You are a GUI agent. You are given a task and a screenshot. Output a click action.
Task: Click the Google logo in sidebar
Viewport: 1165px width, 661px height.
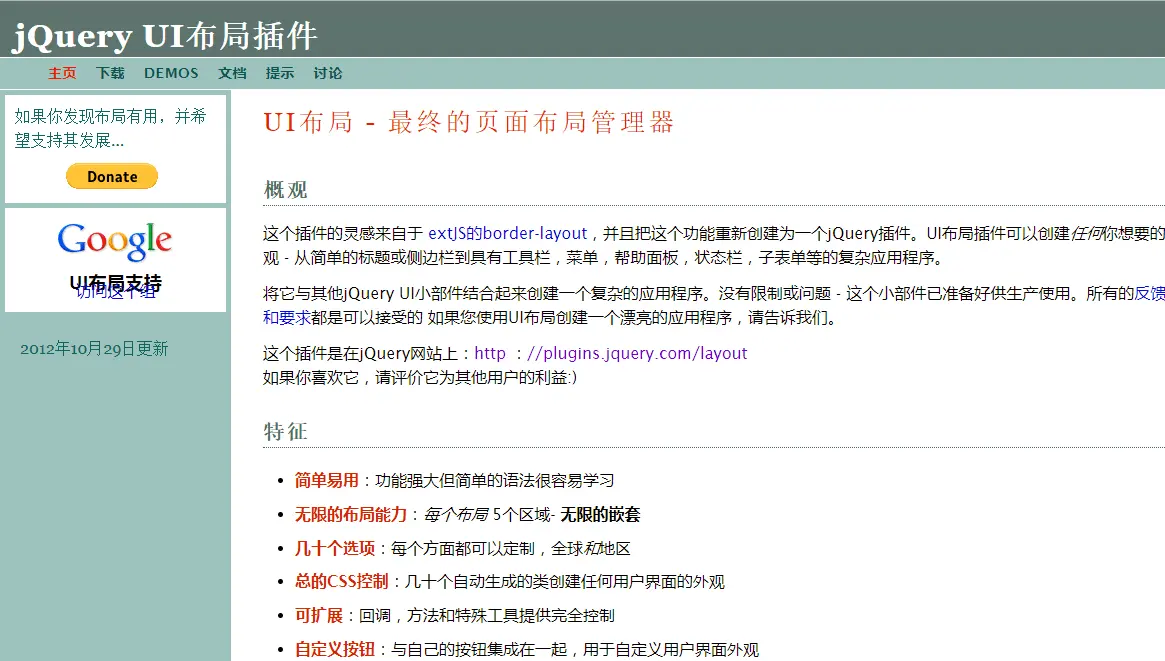115,241
